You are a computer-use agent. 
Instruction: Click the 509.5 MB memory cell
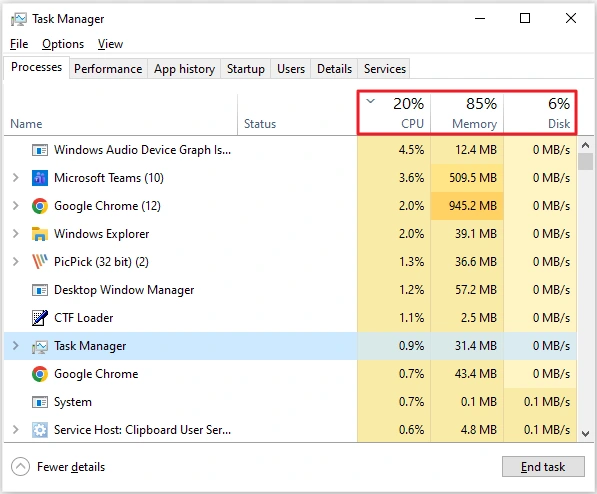pos(467,178)
